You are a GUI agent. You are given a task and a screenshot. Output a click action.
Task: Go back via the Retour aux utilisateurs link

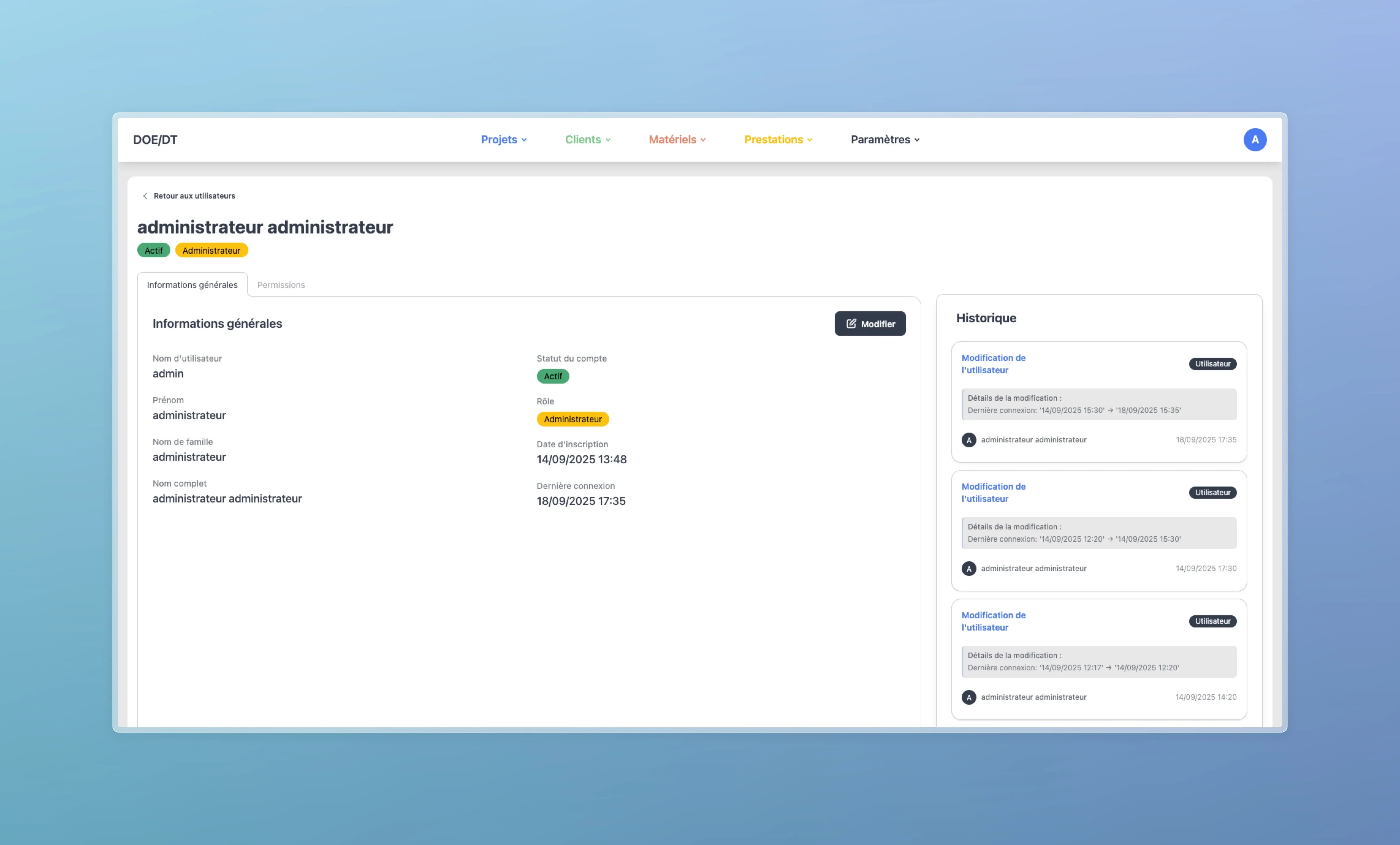coord(194,196)
